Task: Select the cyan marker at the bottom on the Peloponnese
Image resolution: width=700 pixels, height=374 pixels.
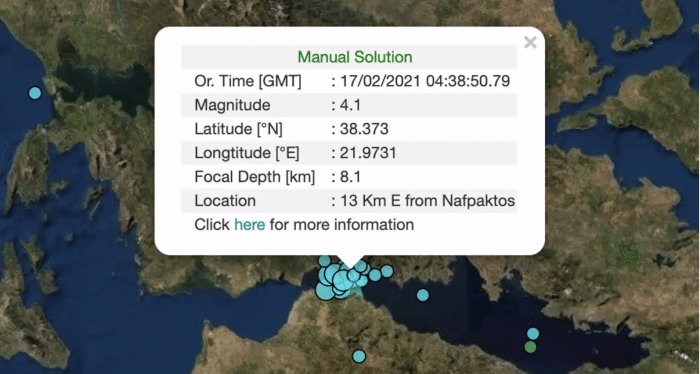Action: coord(359,356)
